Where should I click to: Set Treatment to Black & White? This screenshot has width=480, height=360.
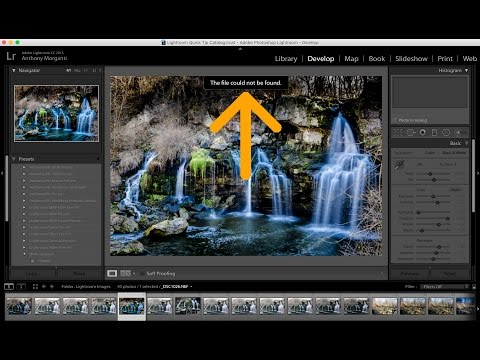pos(454,153)
